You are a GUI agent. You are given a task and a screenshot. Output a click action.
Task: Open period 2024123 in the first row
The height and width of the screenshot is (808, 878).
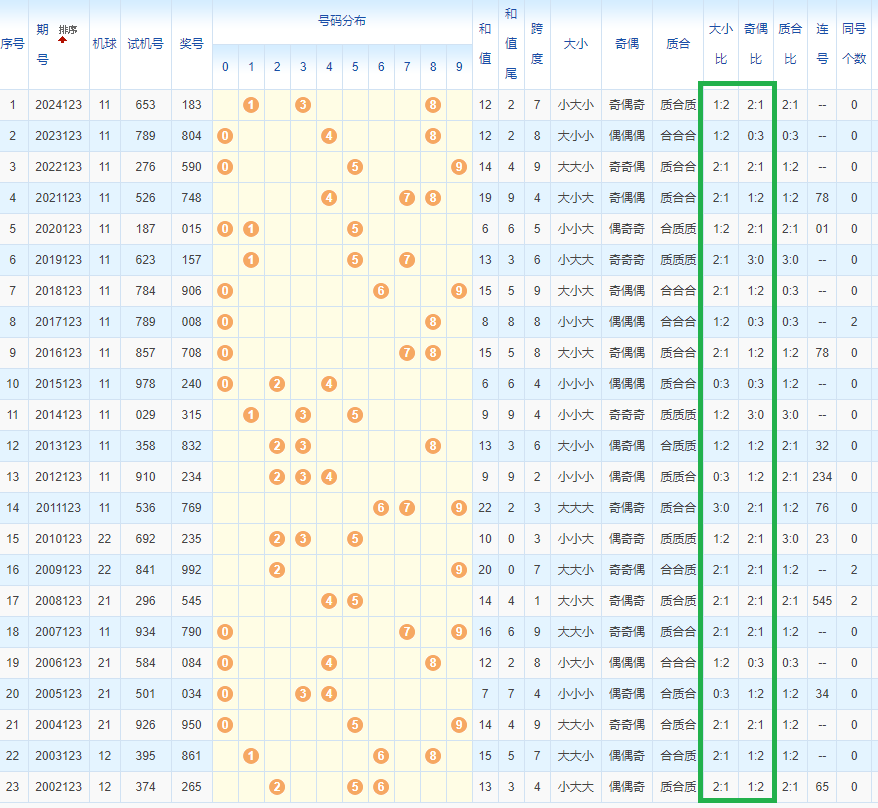59,105
